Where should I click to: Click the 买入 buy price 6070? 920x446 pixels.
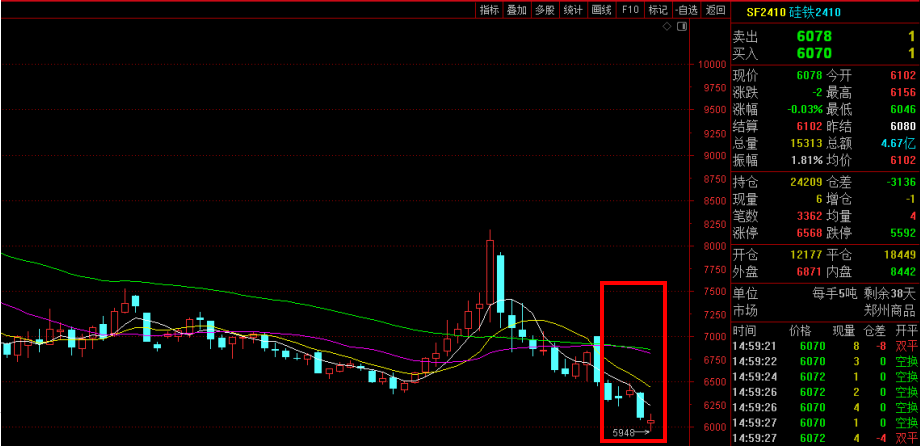coord(814,53)
